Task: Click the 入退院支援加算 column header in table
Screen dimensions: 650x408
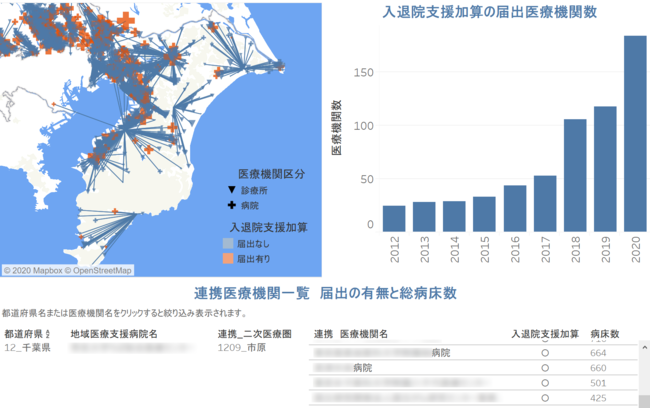Action: click(545, 333)
